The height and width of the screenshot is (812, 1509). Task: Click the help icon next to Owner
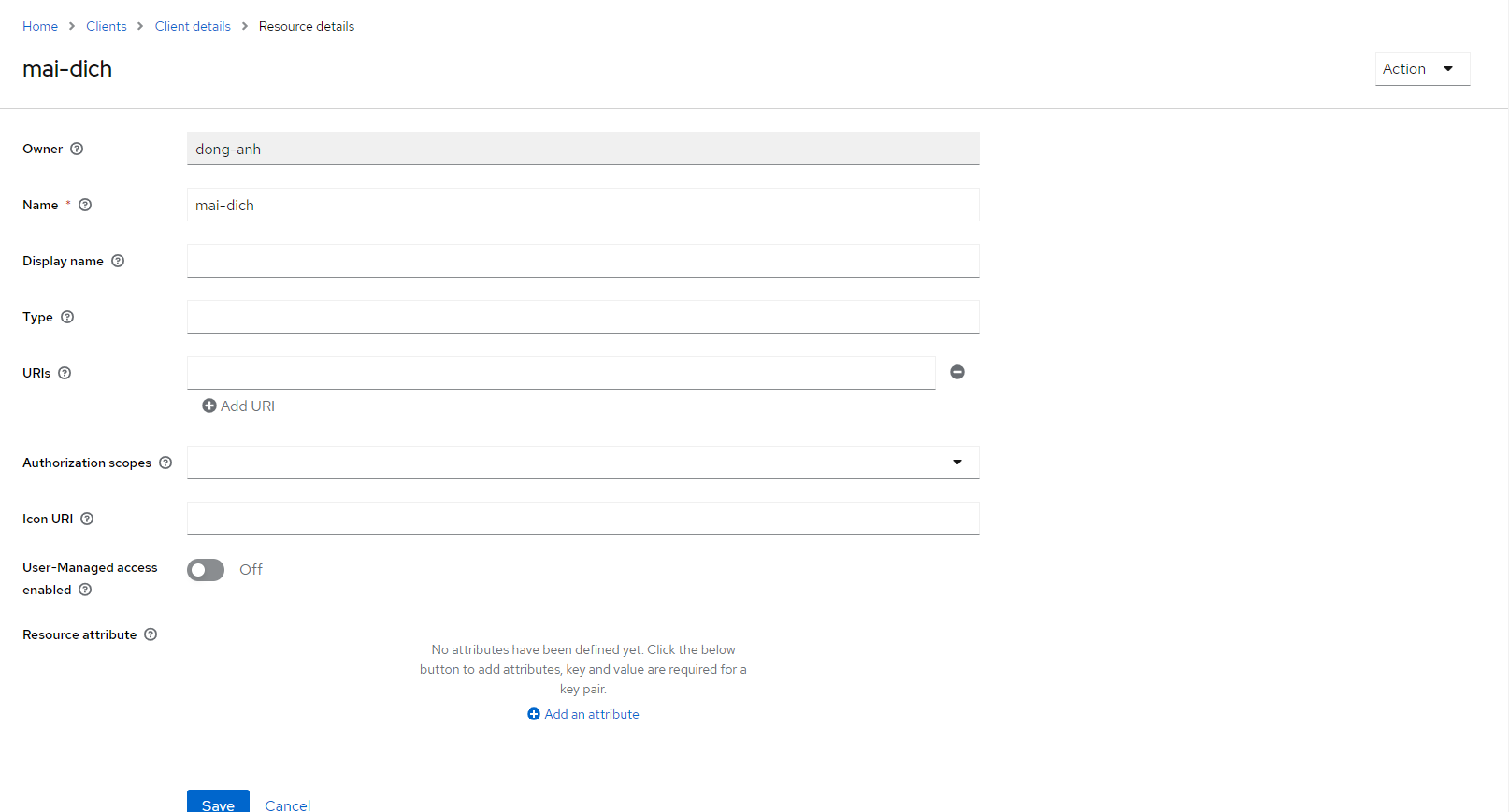pos(77,149)
